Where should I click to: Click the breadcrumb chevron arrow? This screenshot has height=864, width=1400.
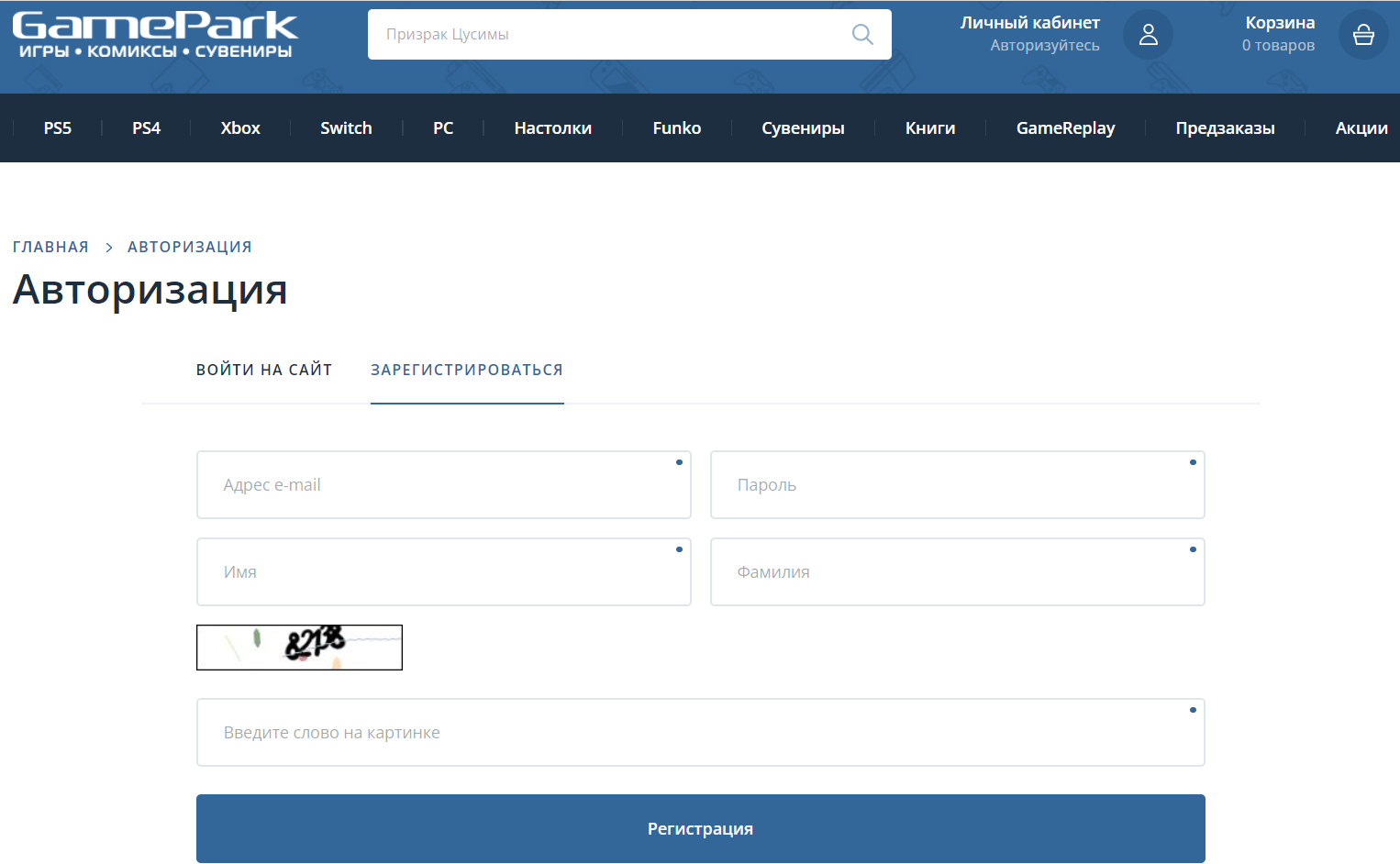[109, 248]
